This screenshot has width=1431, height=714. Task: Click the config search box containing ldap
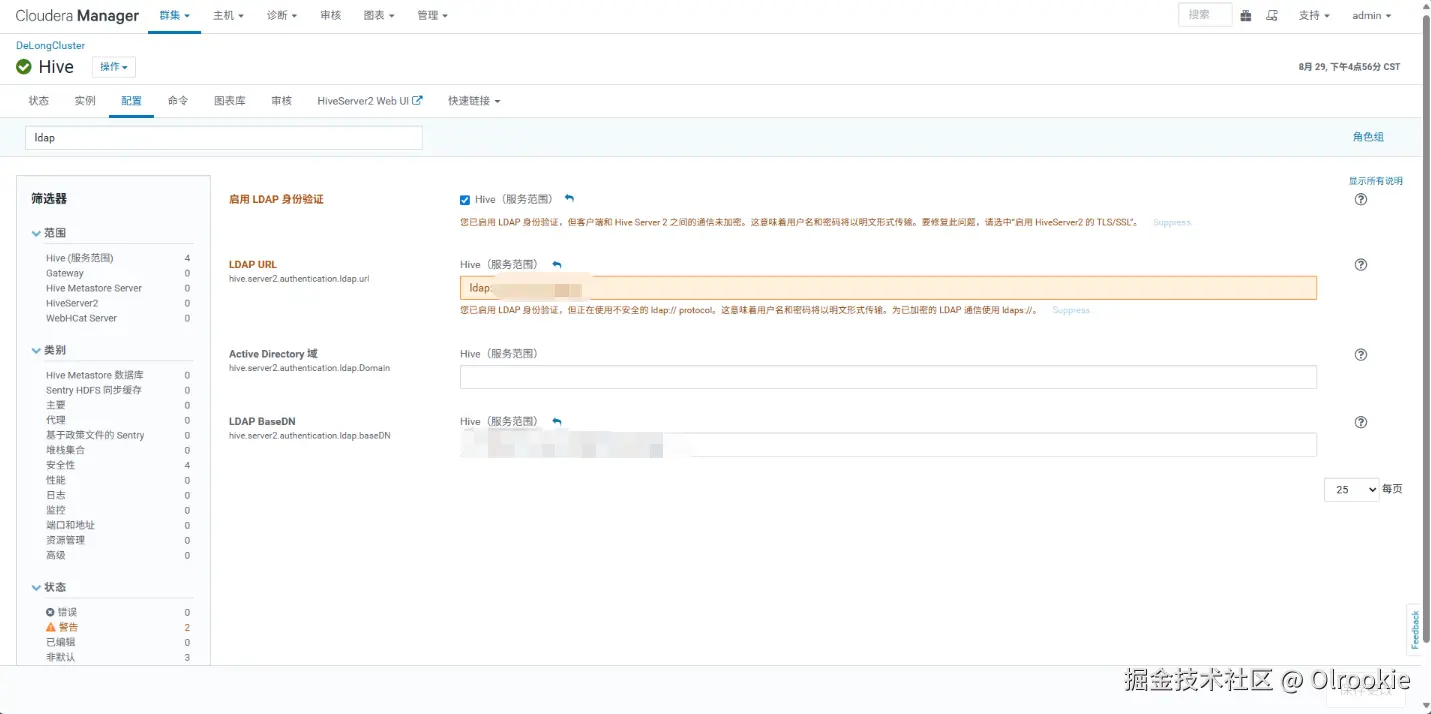[x=224, y=138]
